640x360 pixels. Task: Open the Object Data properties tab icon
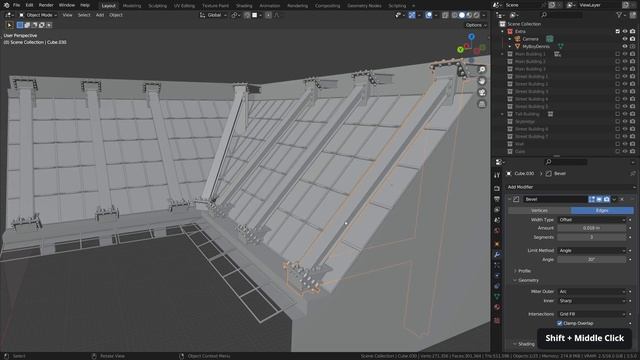(x=497, y=297)
